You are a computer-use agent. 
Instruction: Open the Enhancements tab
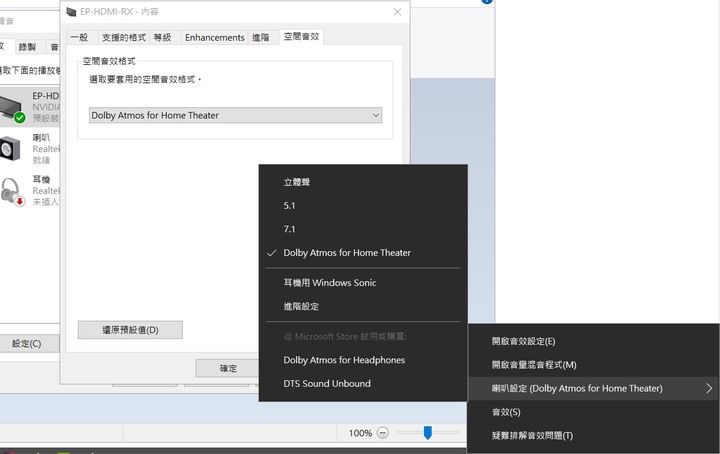point(214,38)
